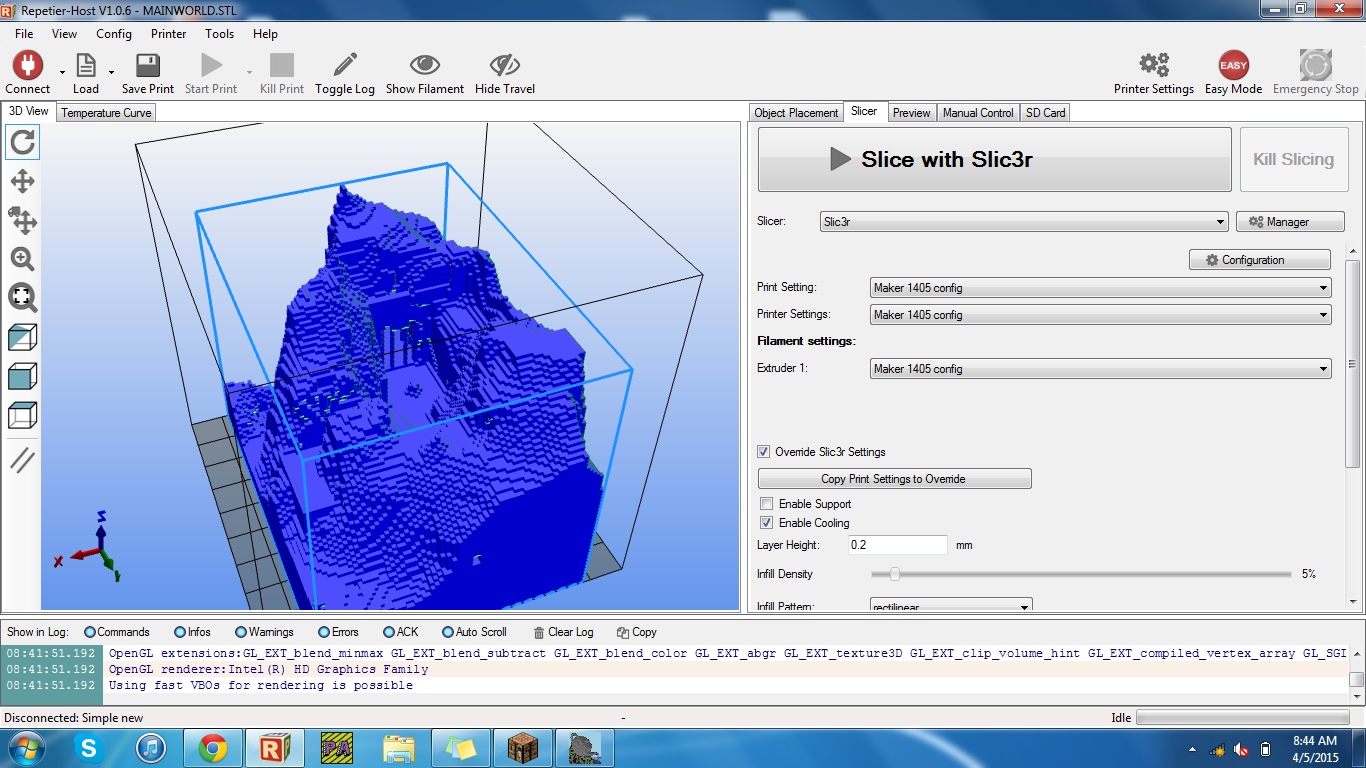This screenshot has width=1366, height=768.
Task: Open the Printer Settings config dropdown
Action: point(1101,315)
